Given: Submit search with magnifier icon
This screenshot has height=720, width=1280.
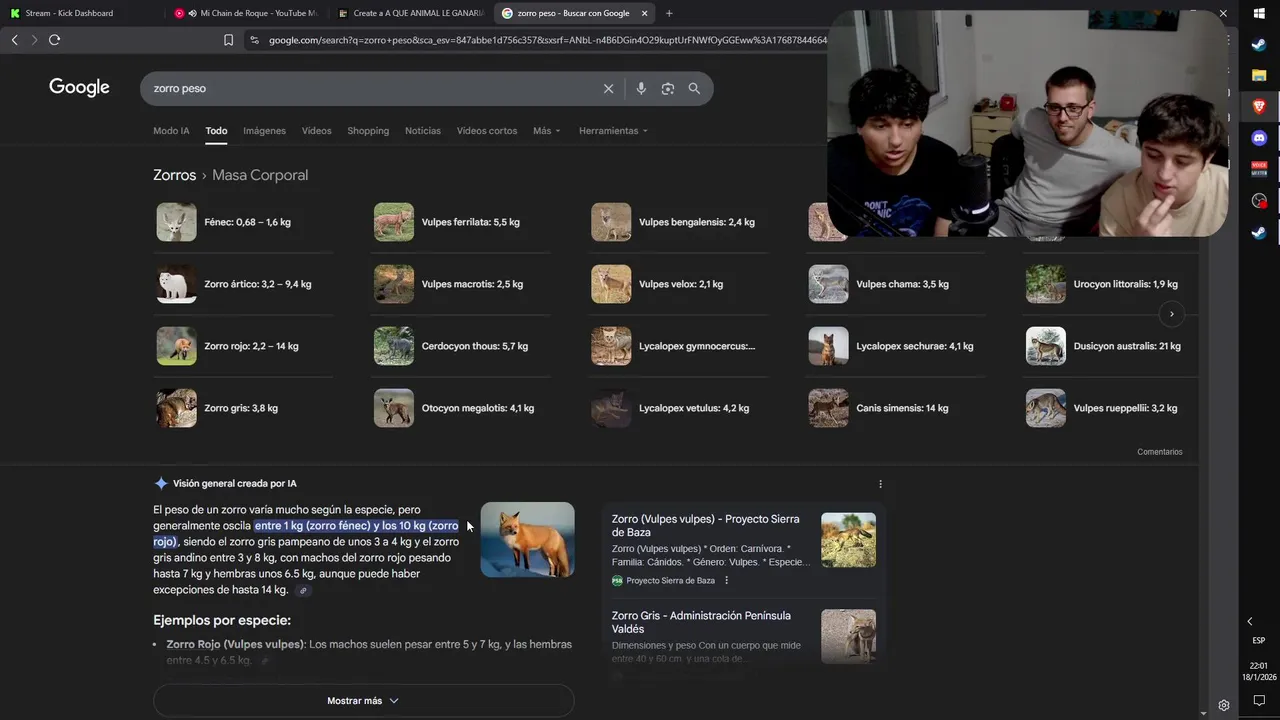Looking at the screenshot, I should tap(694, 89).
